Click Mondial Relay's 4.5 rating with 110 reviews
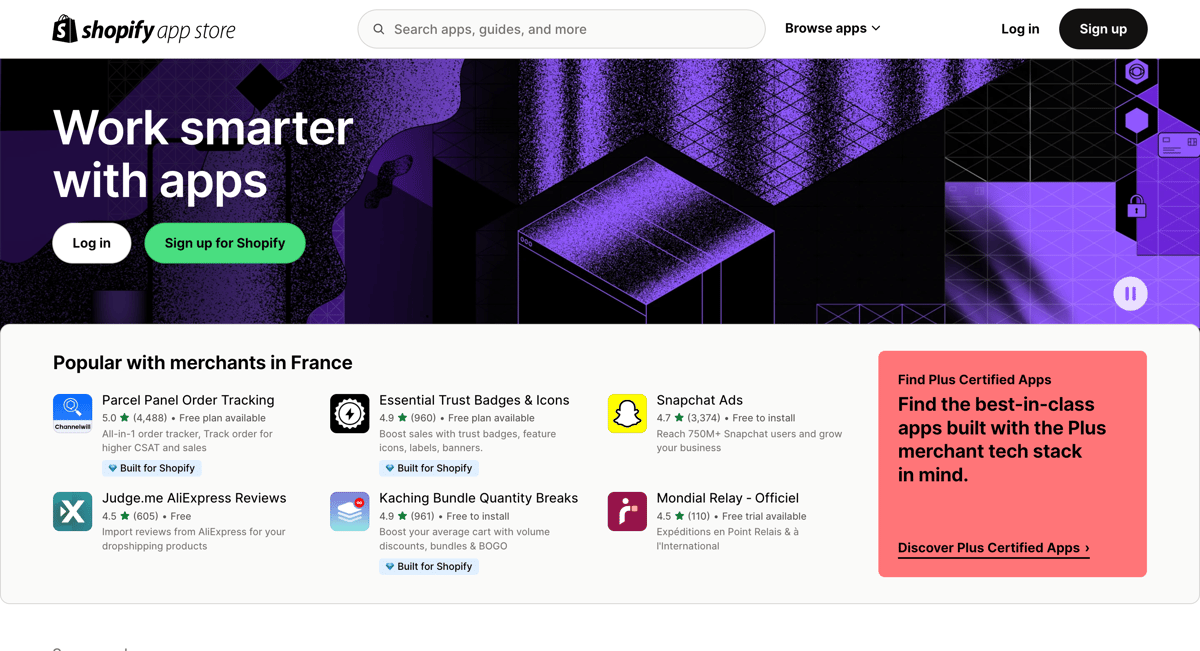 pos(683,516)
